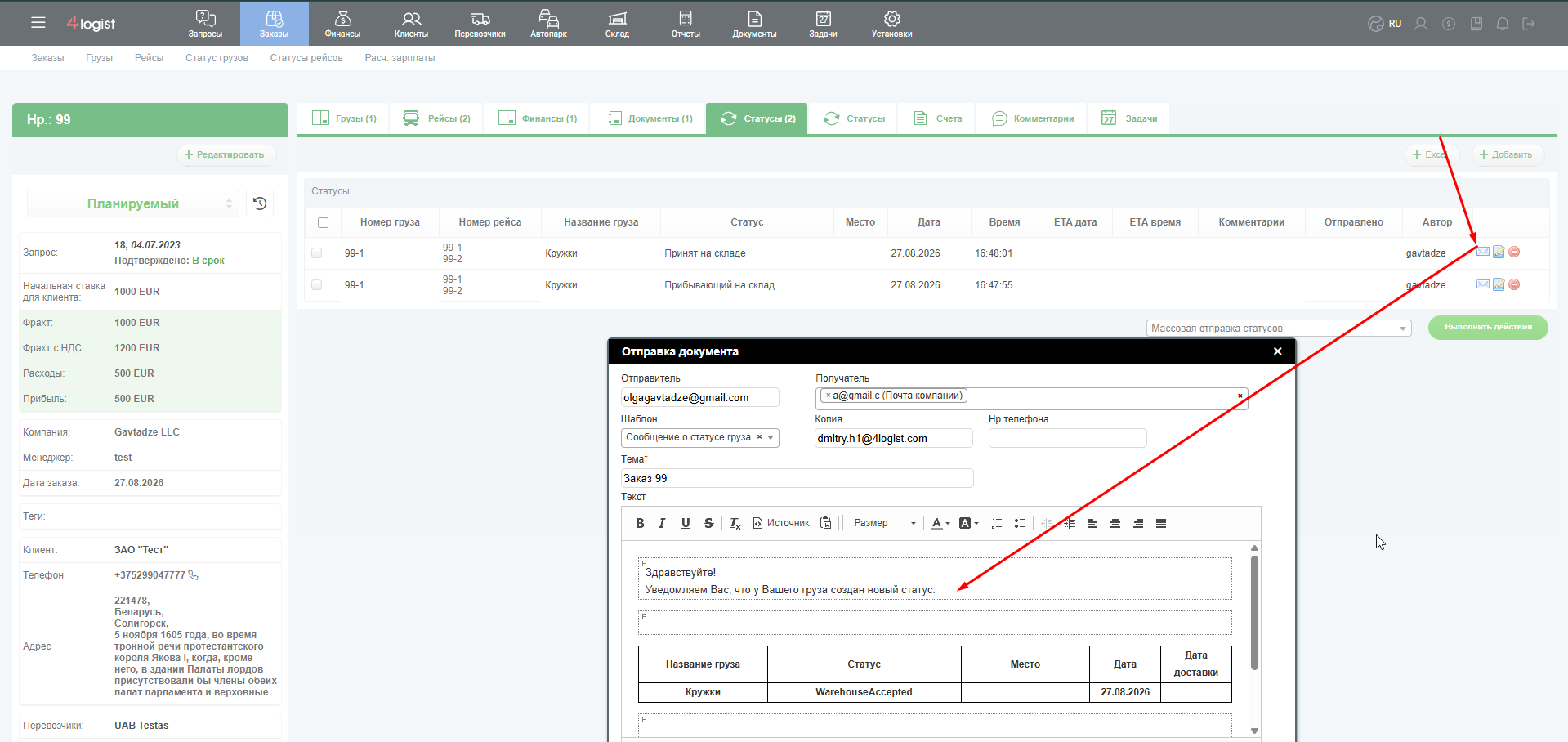Switch to the Рейсы (2) tab
Screen dimensions: 1568x742
(437, 118)
